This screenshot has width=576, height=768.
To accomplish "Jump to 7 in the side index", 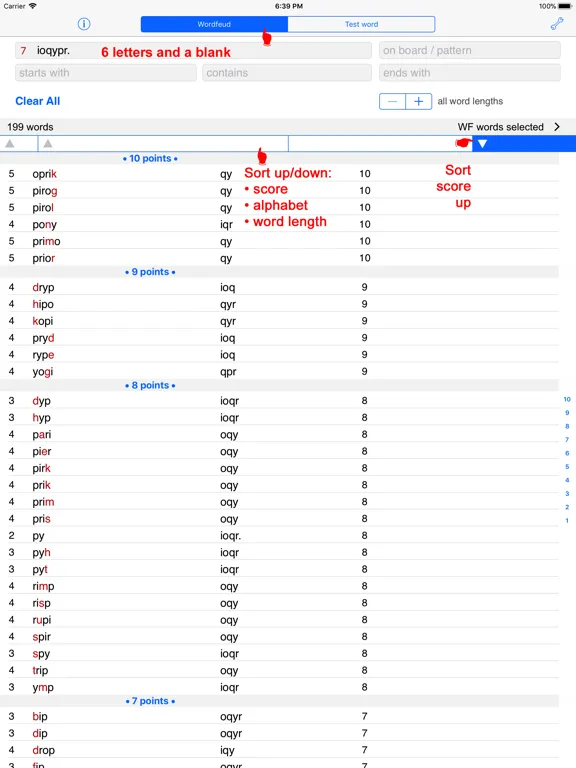I will pyautogui.click(x=567, y=440).
